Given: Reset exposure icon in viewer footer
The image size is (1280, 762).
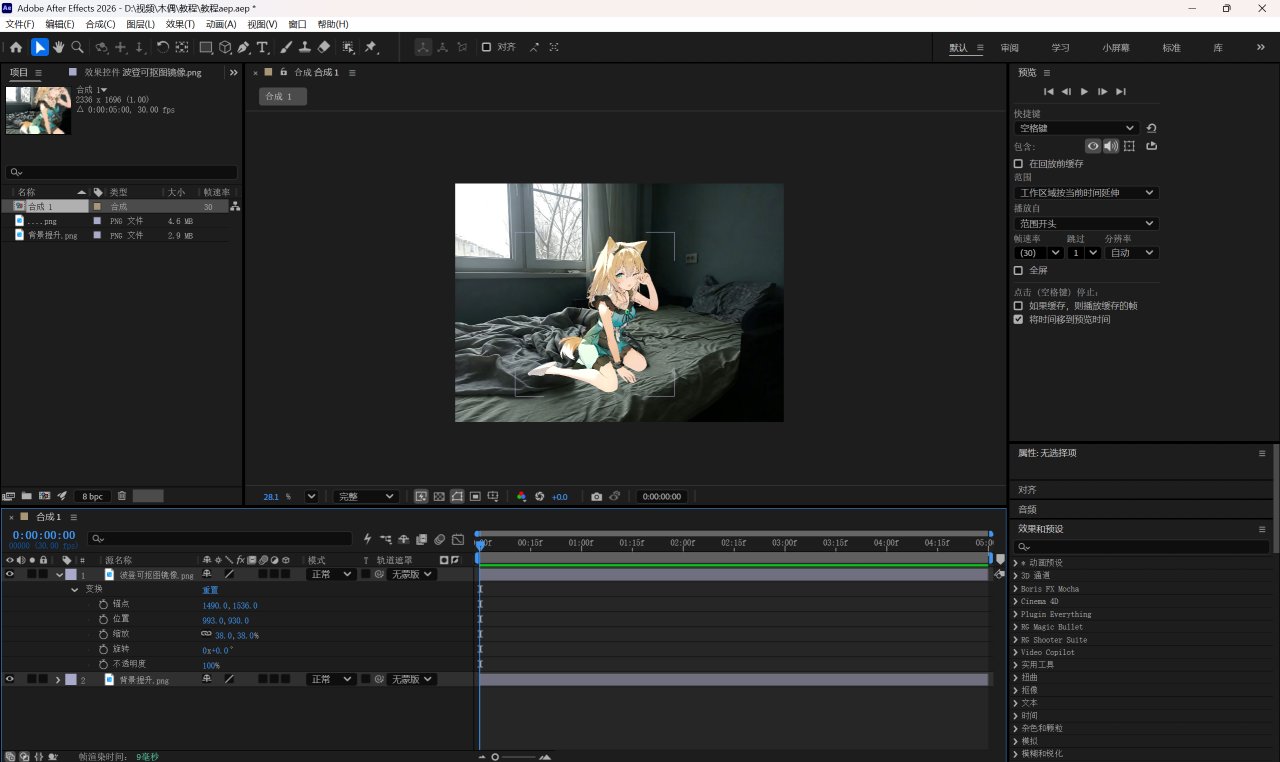Looking at the screenshot, I should [x=540, y=496].
